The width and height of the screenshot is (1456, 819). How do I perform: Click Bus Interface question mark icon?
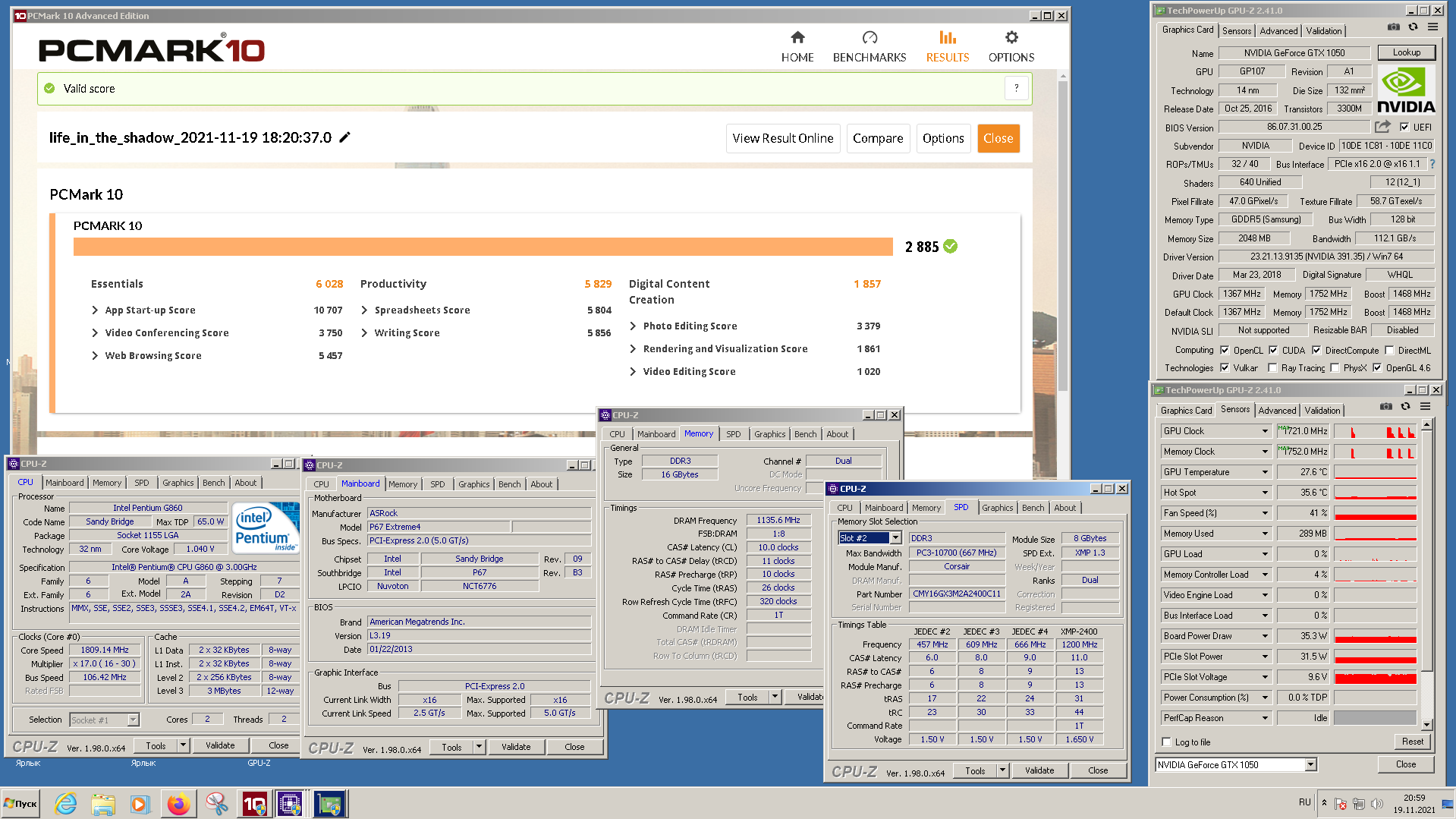(1432, 164)
